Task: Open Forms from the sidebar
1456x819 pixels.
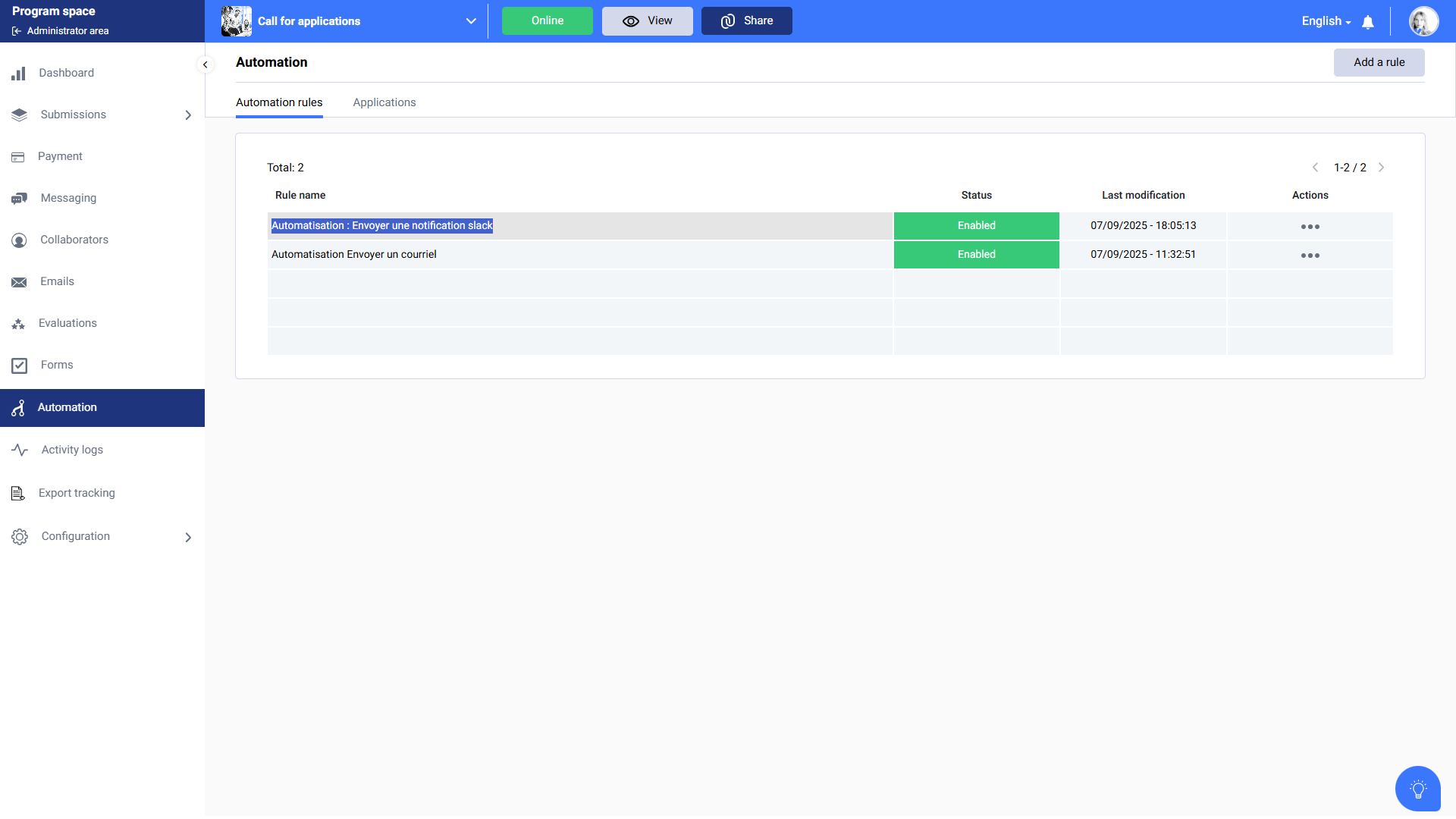Action: point(57,365)
